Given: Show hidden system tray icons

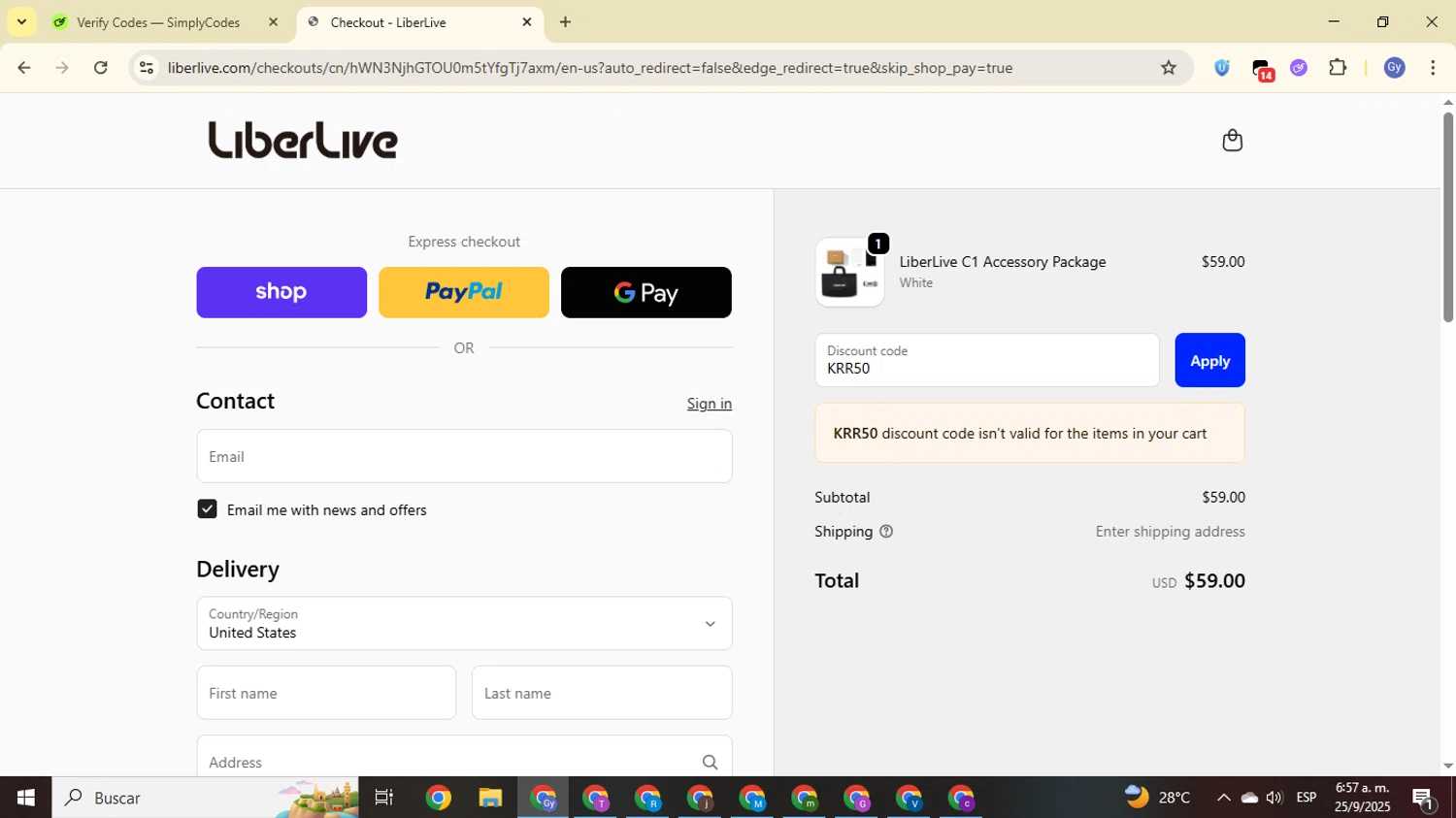Looking at the screenshot, I should pyautogui.click(x=1223, y=798).
